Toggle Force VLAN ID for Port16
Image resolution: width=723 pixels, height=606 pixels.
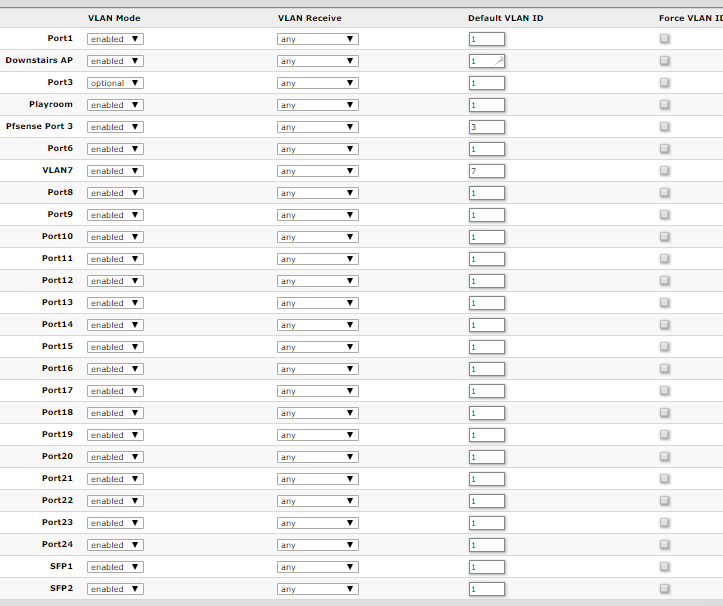pyautogui.click(x=665, y=369)
